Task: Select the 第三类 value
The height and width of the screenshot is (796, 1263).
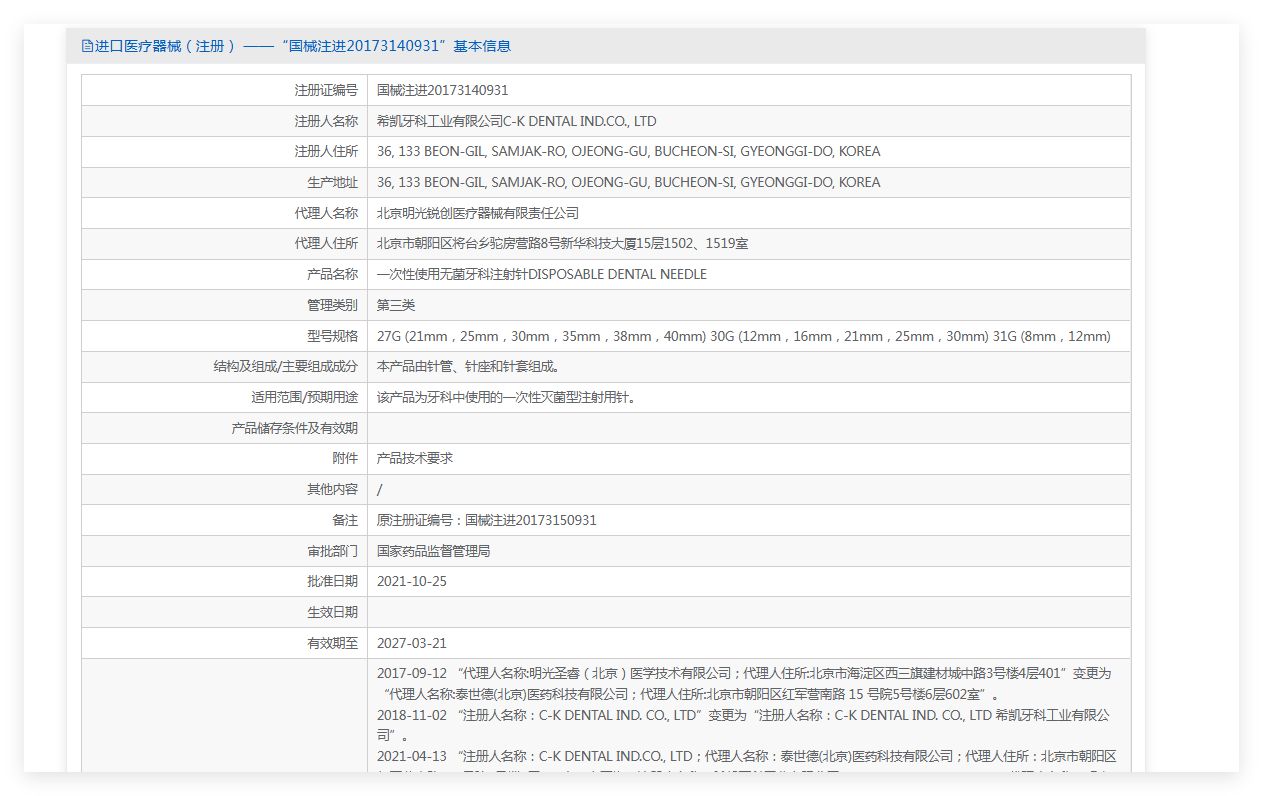Action: [396, 305]
